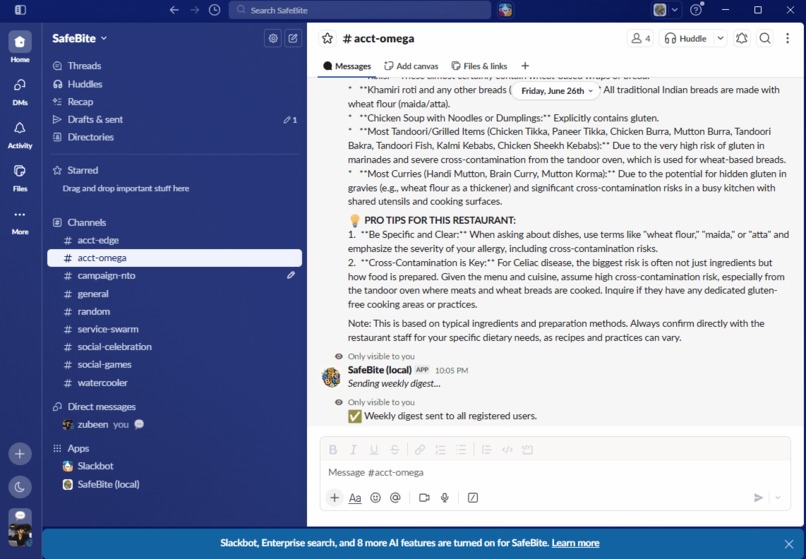Switch to the Messages tab
This screenshot has height=559, width=806.
coord(347,66)
